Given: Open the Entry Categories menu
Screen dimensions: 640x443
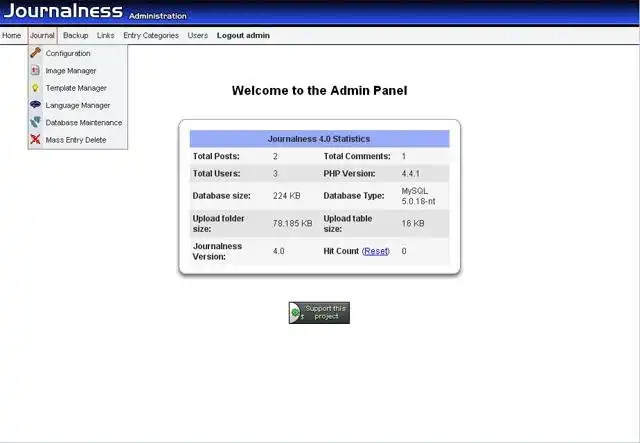Looking at the screenshot, I should click(x=151, y=36).
